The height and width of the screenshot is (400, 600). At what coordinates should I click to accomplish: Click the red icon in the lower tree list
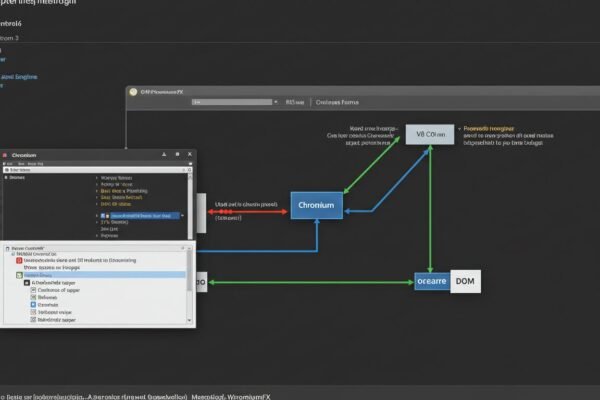pyautogui.click(x=19, y=260)
